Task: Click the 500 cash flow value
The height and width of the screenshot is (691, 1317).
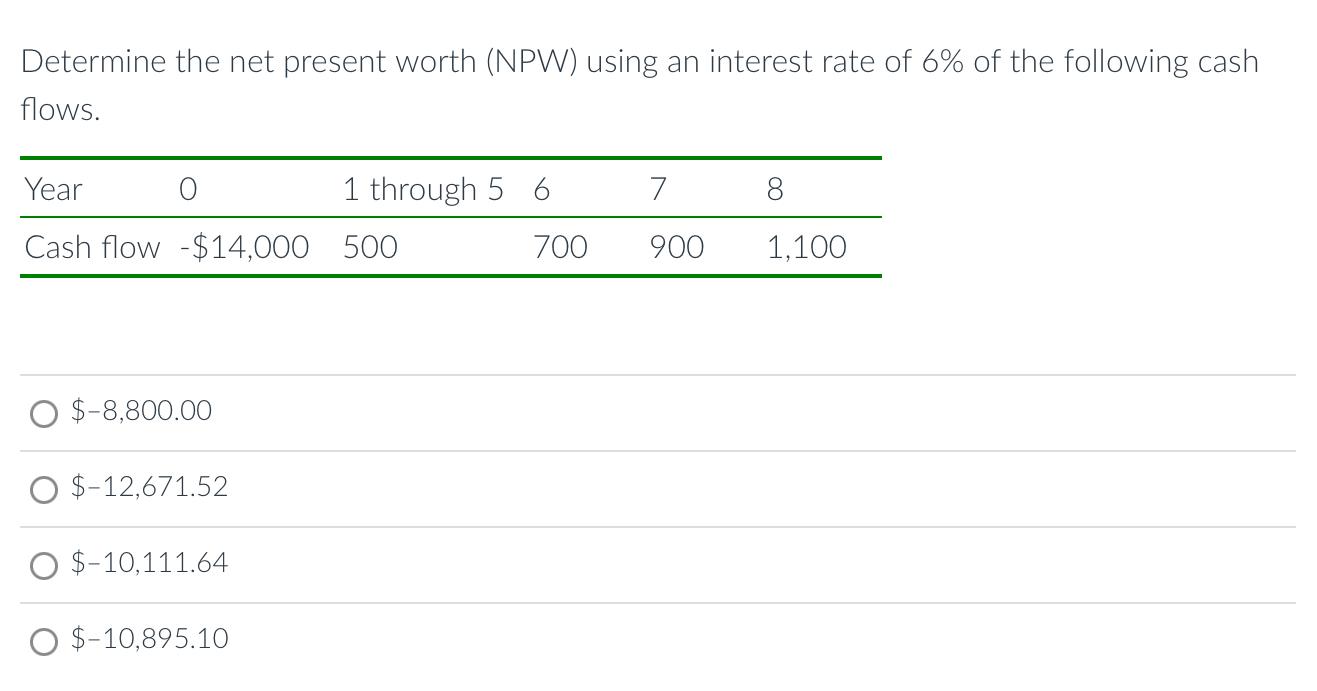Action: click(369, 247)
